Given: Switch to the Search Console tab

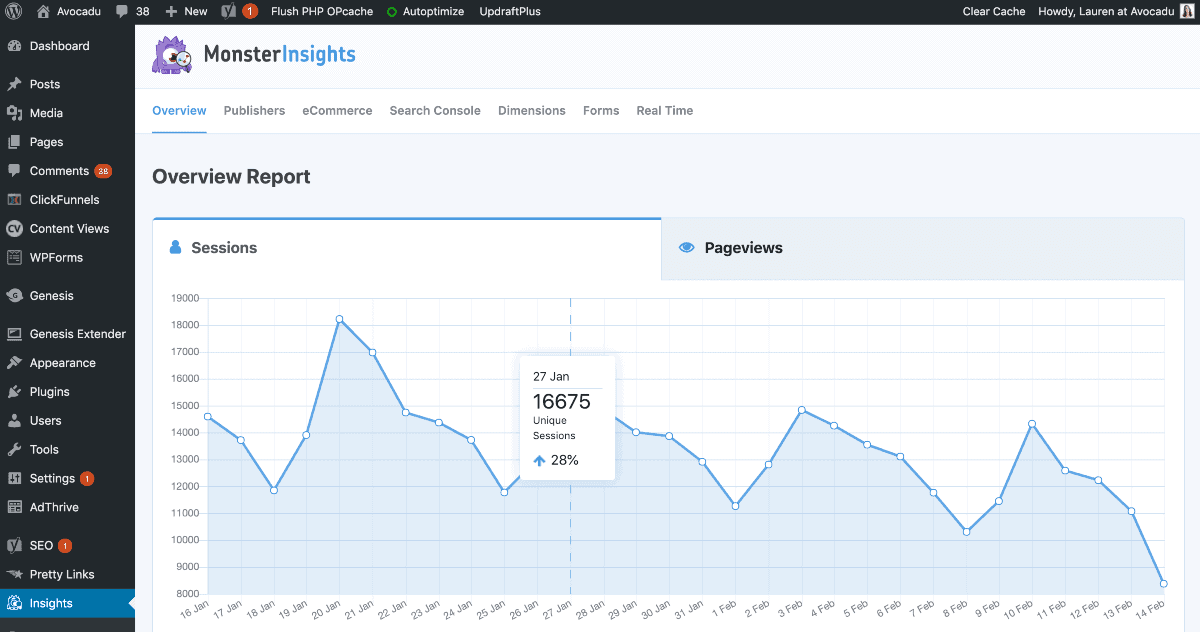Looking at the screenshot, I should coord(434,110).
